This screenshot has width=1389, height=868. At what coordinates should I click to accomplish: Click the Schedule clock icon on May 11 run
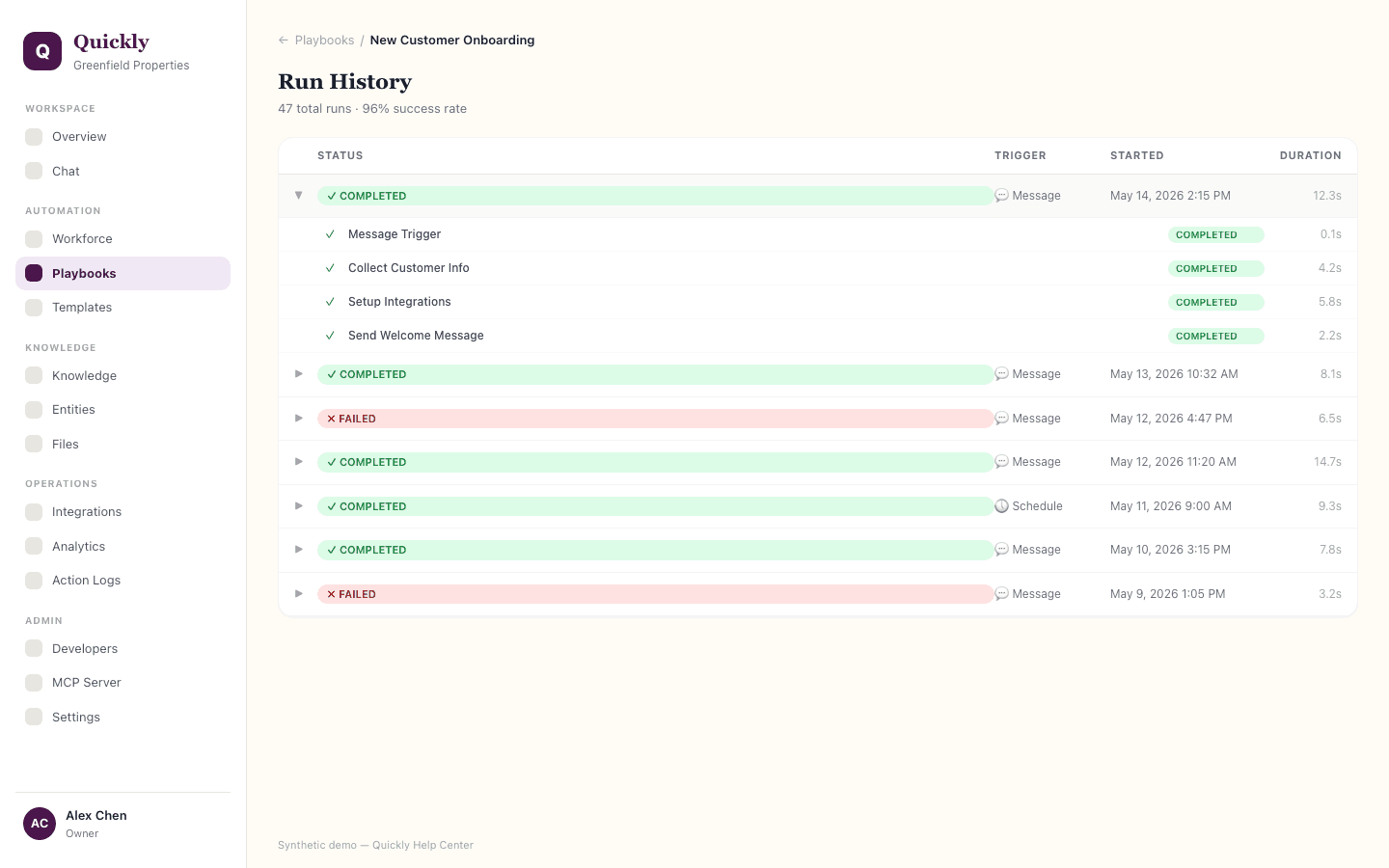pyautogui.click(x=1001, y=506)
